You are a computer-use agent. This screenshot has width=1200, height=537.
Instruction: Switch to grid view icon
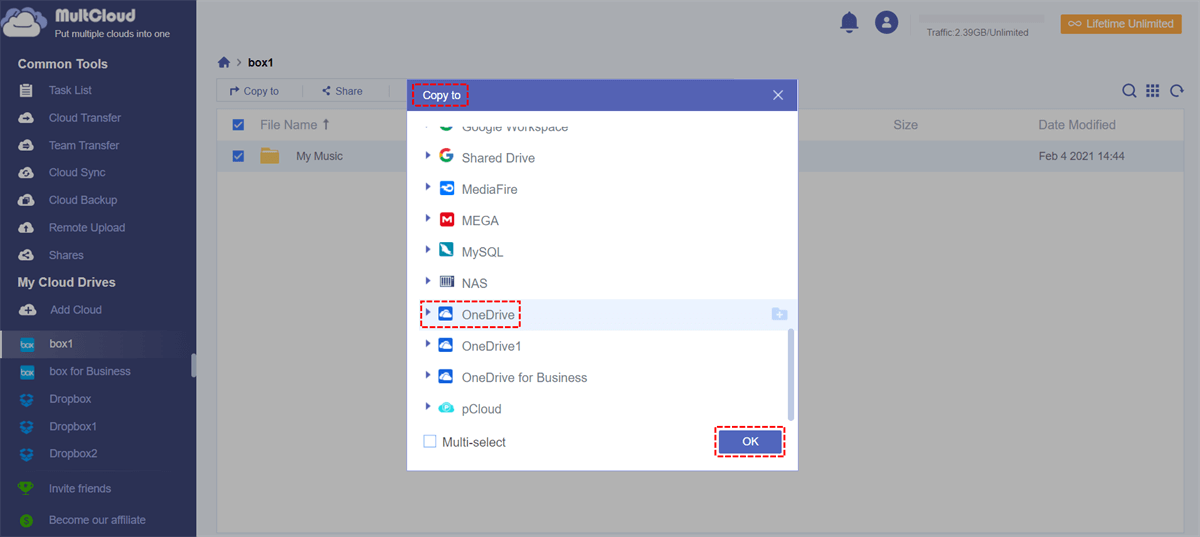pyautogui.click(x=1152, y=91)
